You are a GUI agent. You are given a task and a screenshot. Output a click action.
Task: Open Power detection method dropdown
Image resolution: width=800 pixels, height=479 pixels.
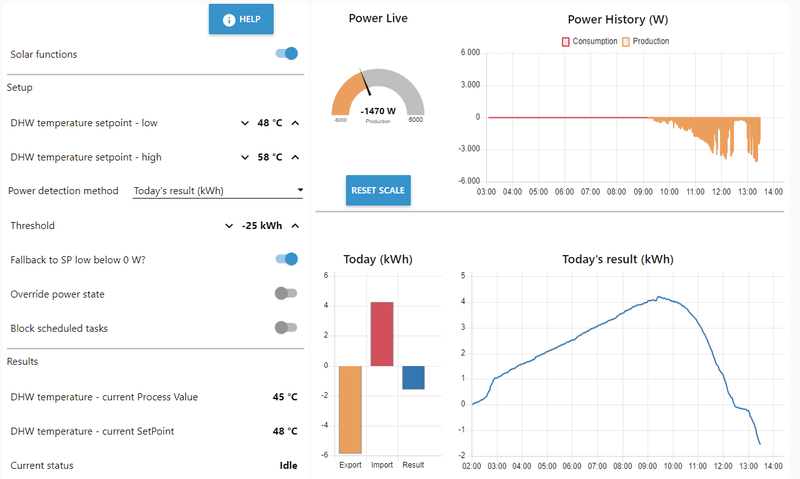pos(218,191)
